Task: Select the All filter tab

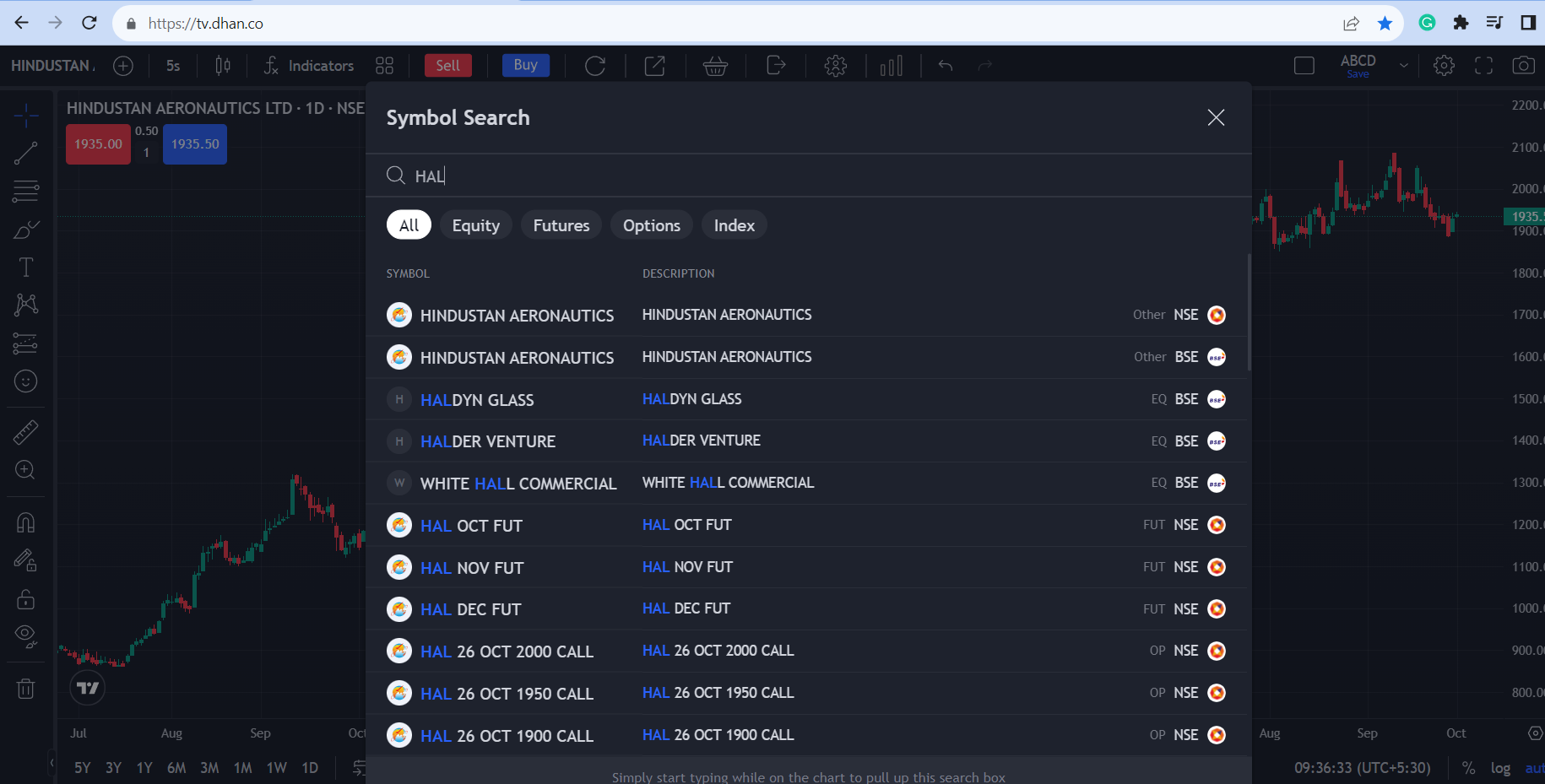Action: [409, 225]
